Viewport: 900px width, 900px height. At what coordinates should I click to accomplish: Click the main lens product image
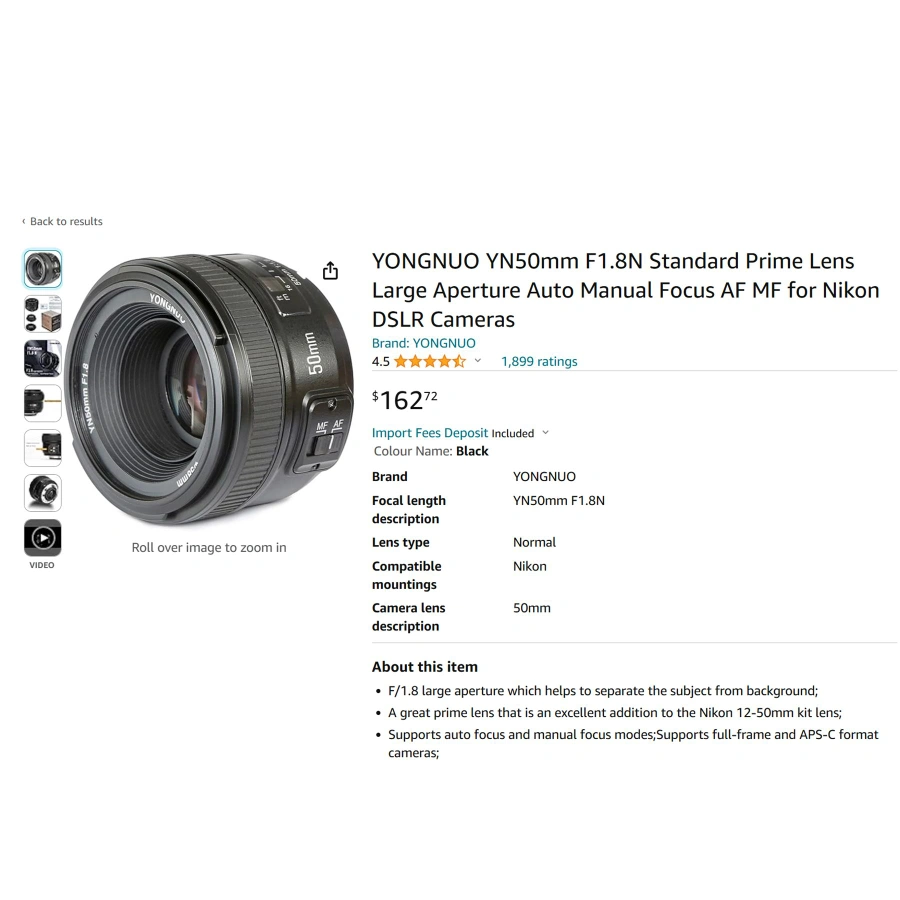209,389
